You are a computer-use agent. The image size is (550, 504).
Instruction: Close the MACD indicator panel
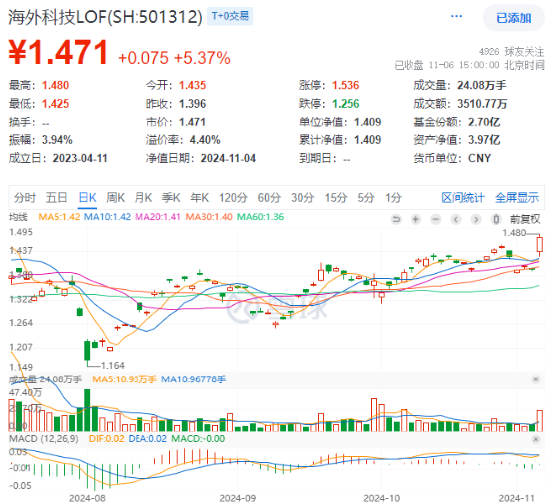(536, 439)
